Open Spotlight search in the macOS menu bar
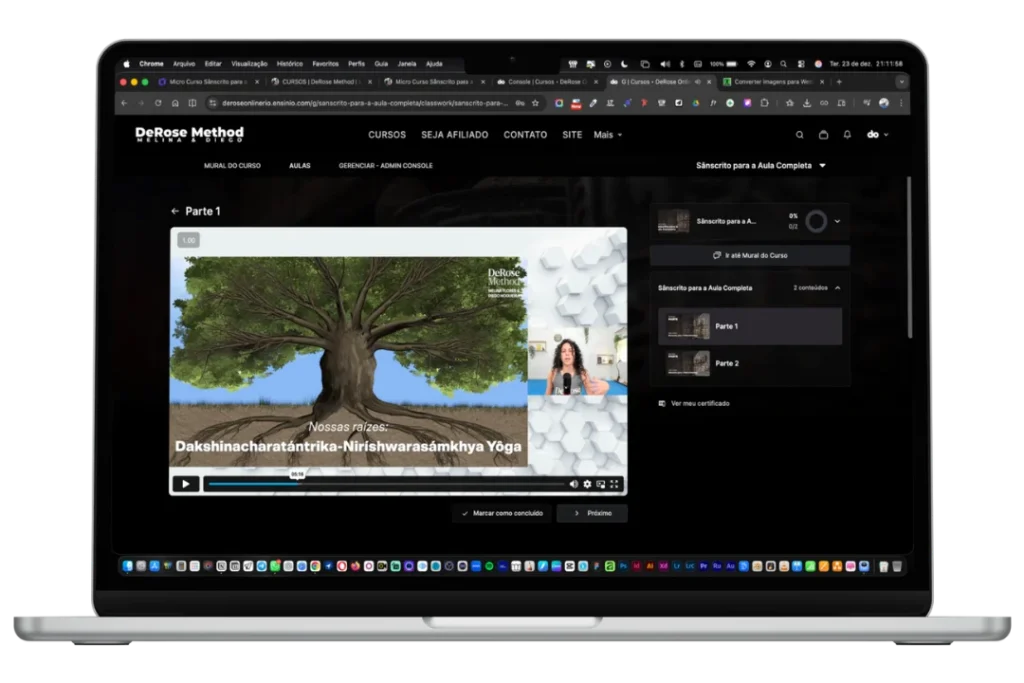 pyautogui.click(x=783, y=64)
